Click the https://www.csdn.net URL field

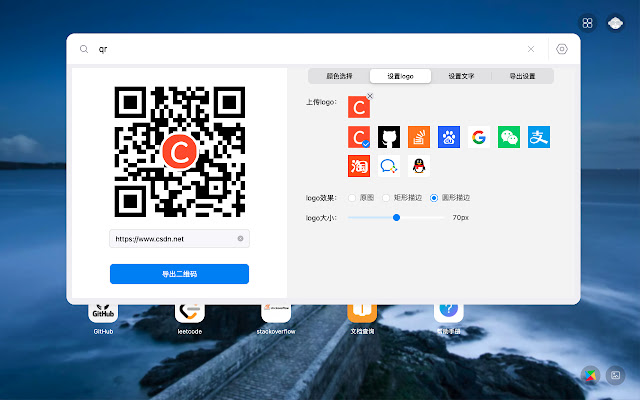pos(179,239)
